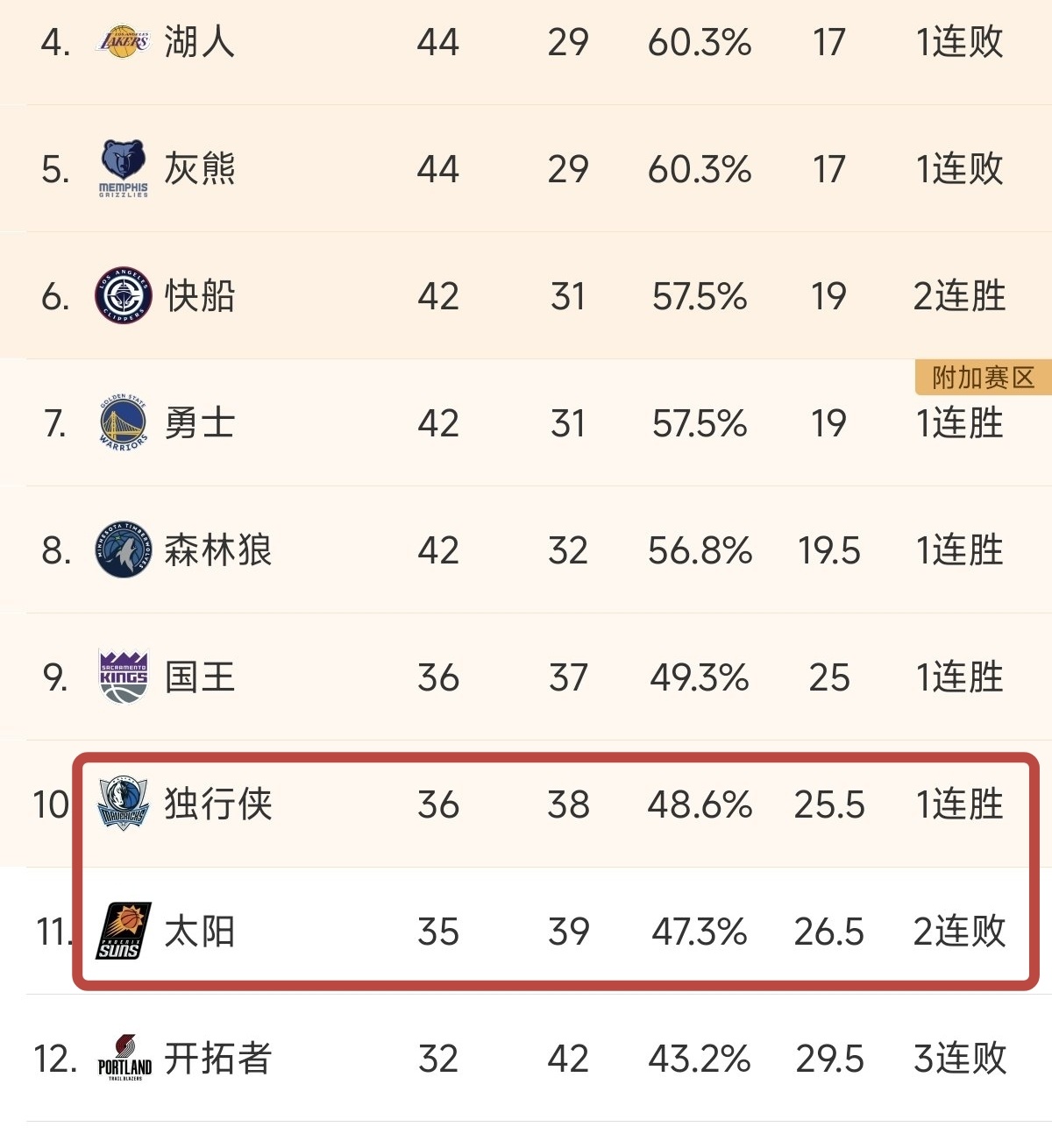Tap the 附加赛区 badge

coord(983,378)
